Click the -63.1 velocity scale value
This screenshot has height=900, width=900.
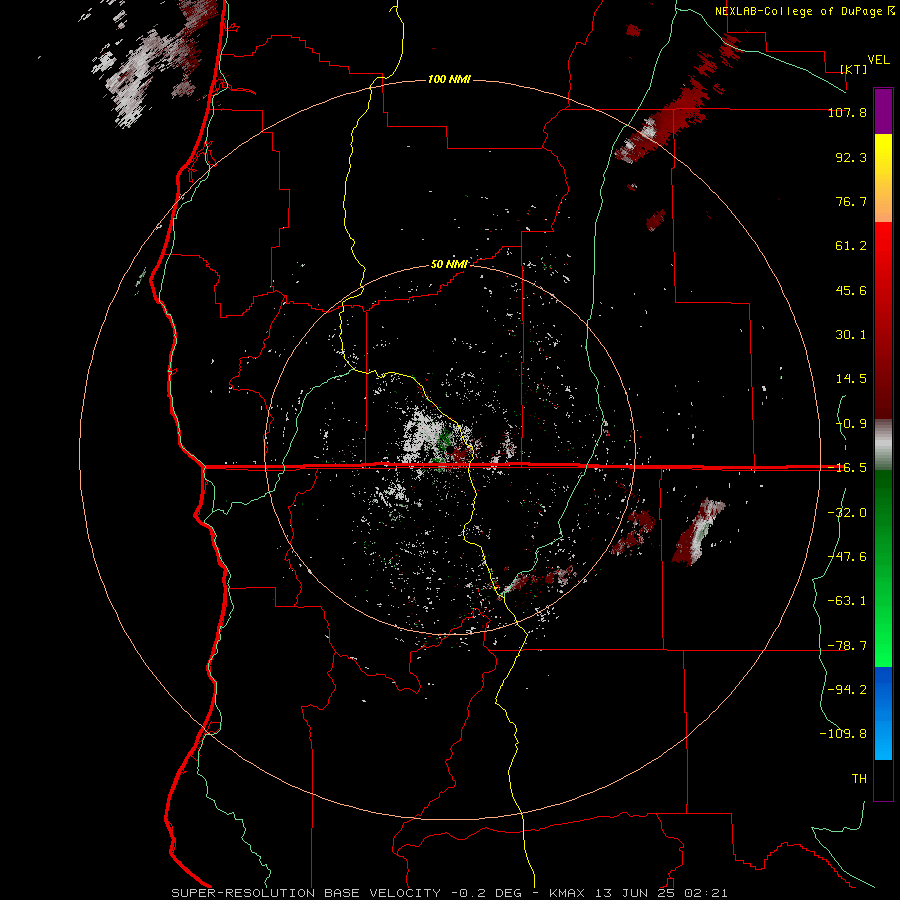[847, 601]
